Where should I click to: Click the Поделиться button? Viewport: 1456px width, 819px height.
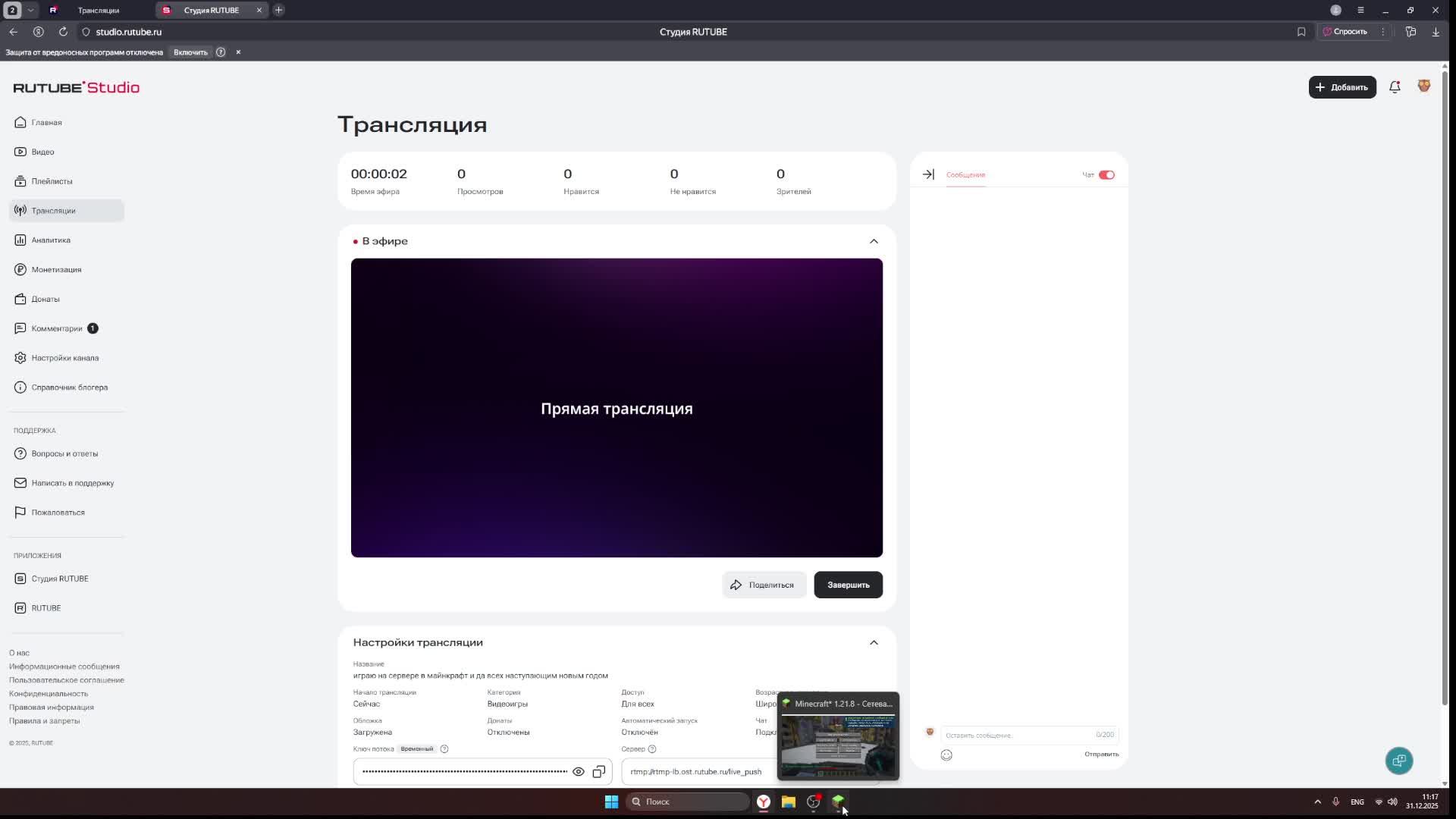click(x=763, y=585)
